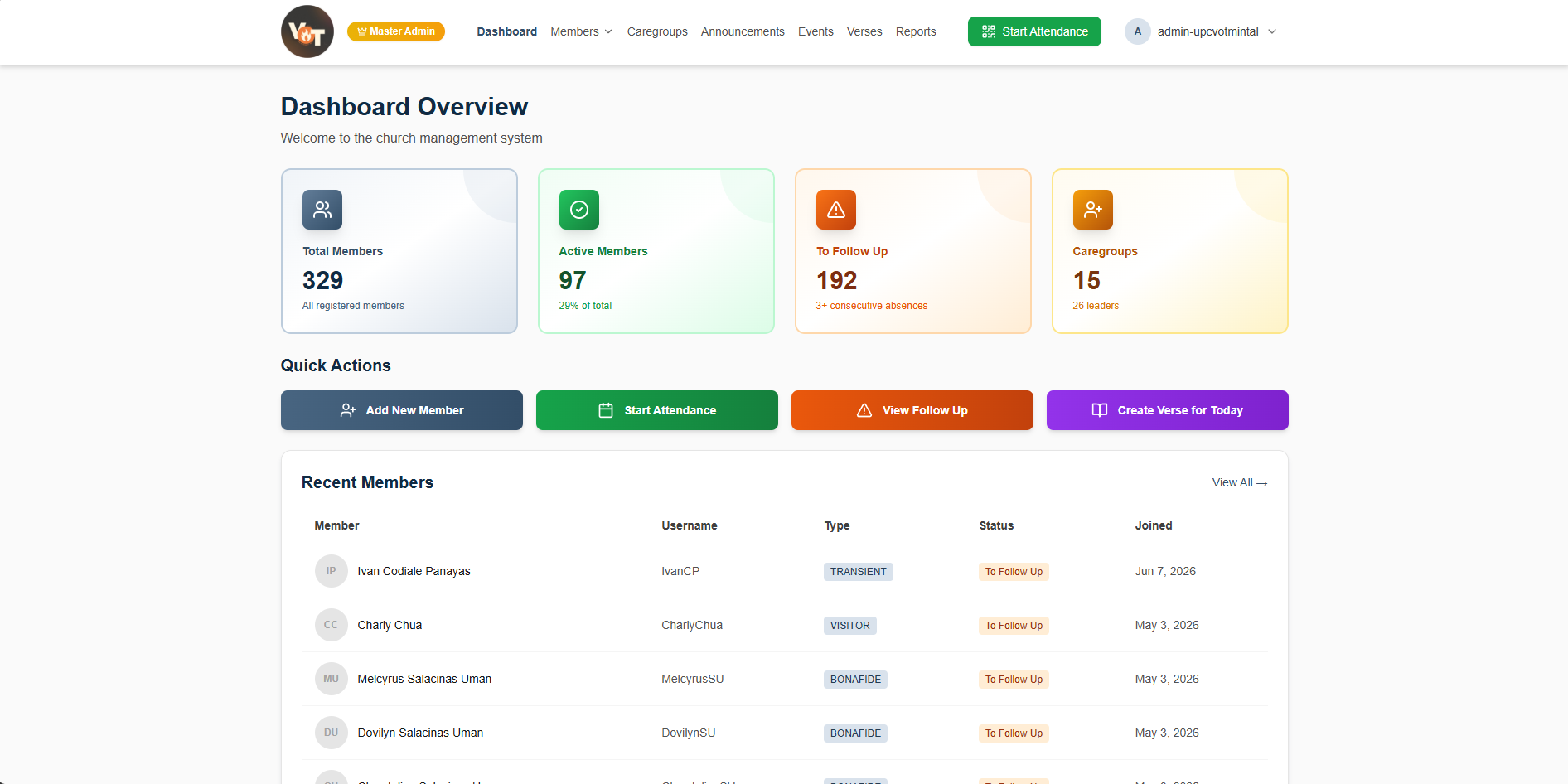Click the View Follow Up button
This screenshot has height=784, width=1568.
pyautogui.click(x=912, y=410)
